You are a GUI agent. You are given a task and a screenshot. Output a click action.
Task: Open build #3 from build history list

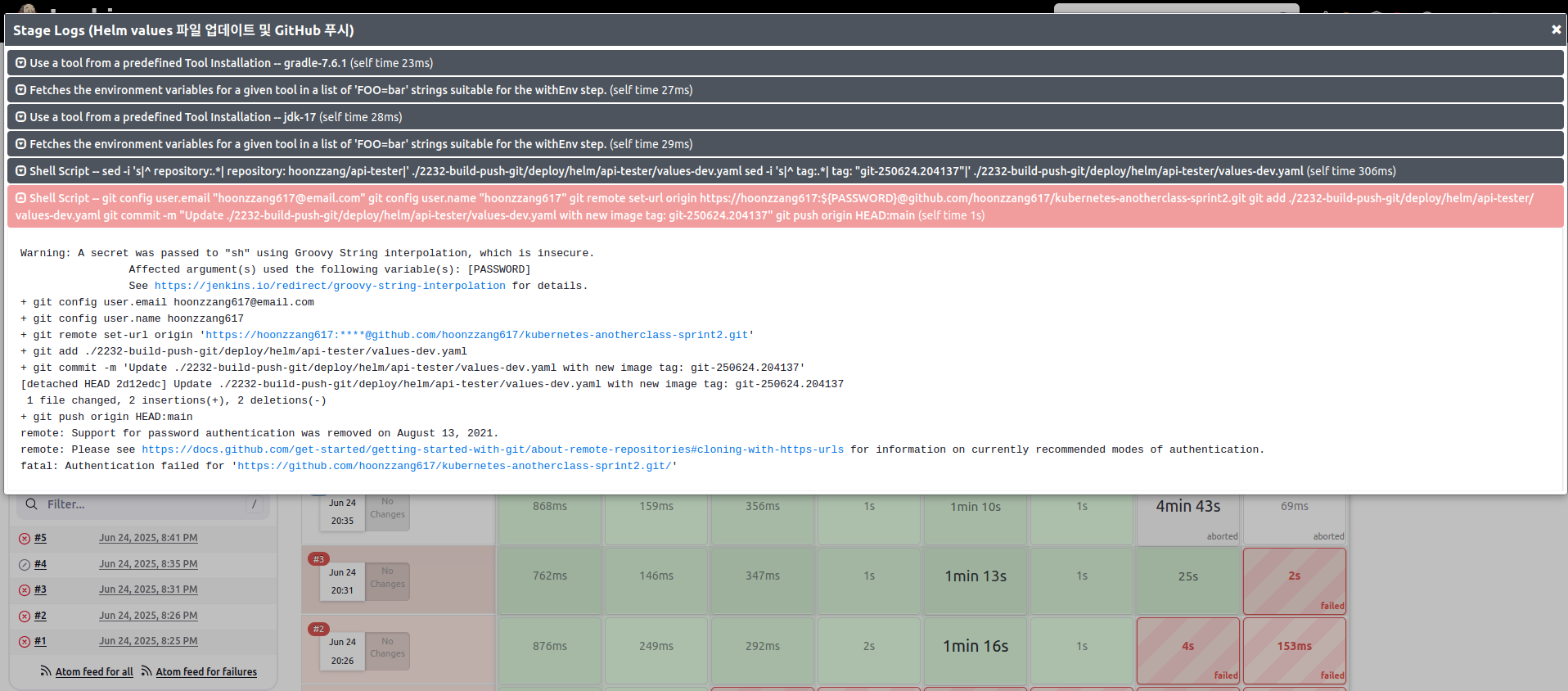(40, 589)
